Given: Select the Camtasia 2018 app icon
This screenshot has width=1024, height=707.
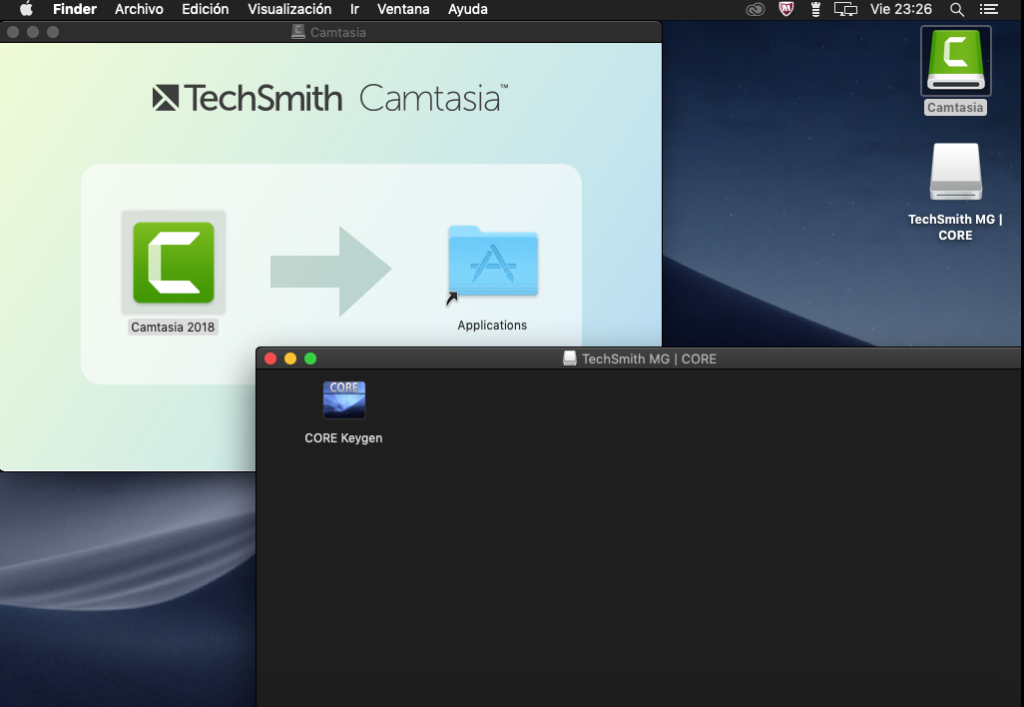Looking at the screenshot, I should 173,262.
